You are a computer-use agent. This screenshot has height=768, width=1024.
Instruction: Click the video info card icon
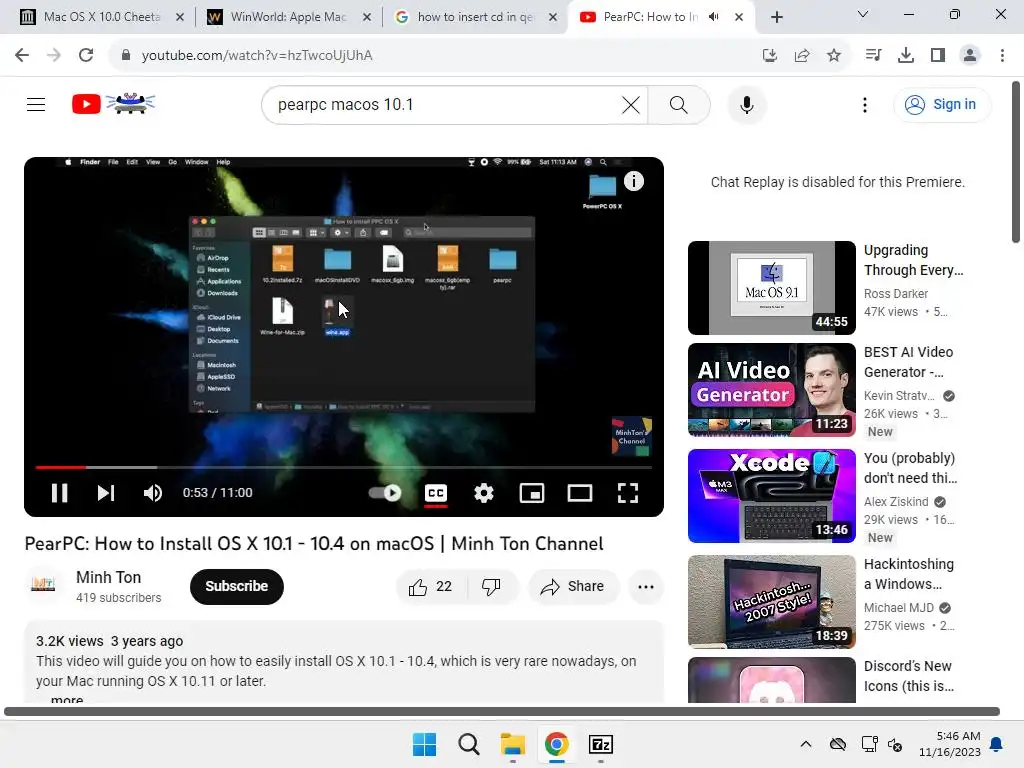(633, 181)
